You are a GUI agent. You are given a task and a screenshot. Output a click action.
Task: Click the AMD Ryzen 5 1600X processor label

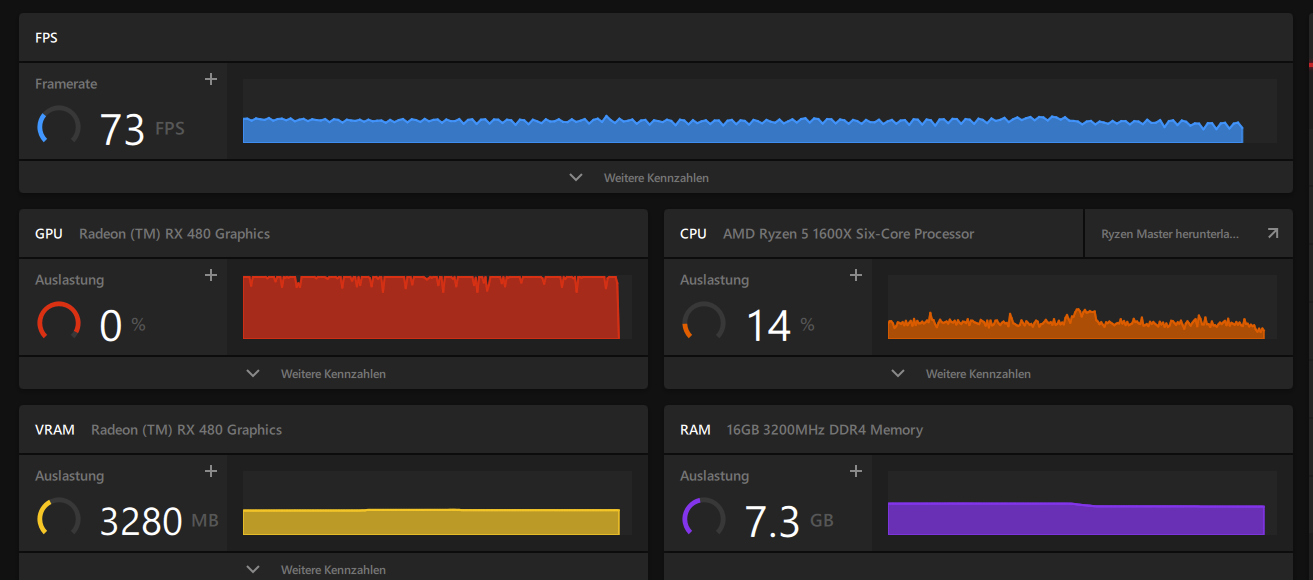click(x=848, y=233)
